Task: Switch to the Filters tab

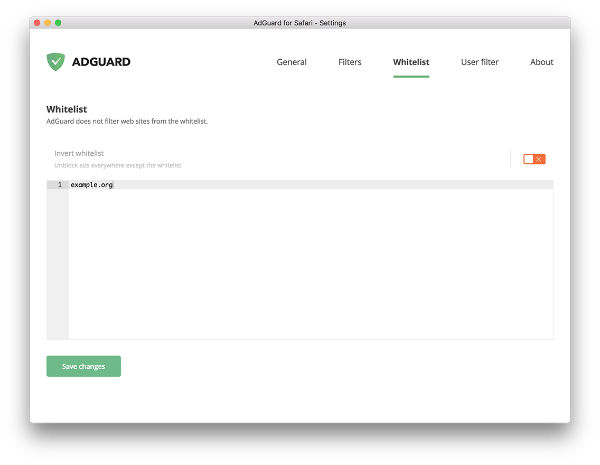Action: tap(350, 62)
